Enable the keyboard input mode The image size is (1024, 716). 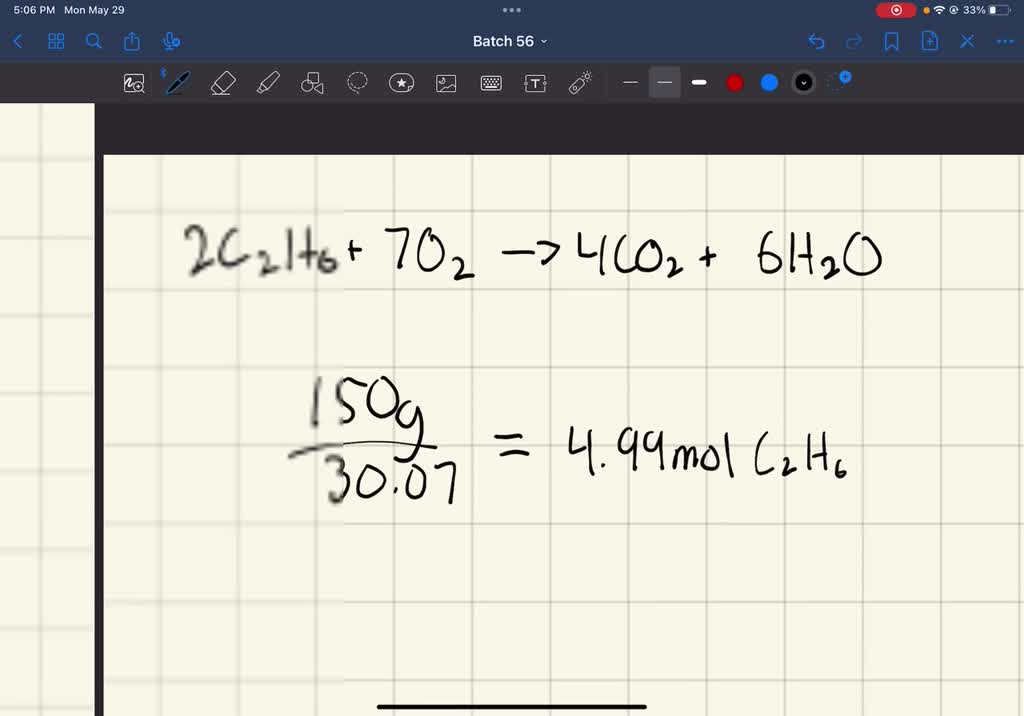pos(490,82)
